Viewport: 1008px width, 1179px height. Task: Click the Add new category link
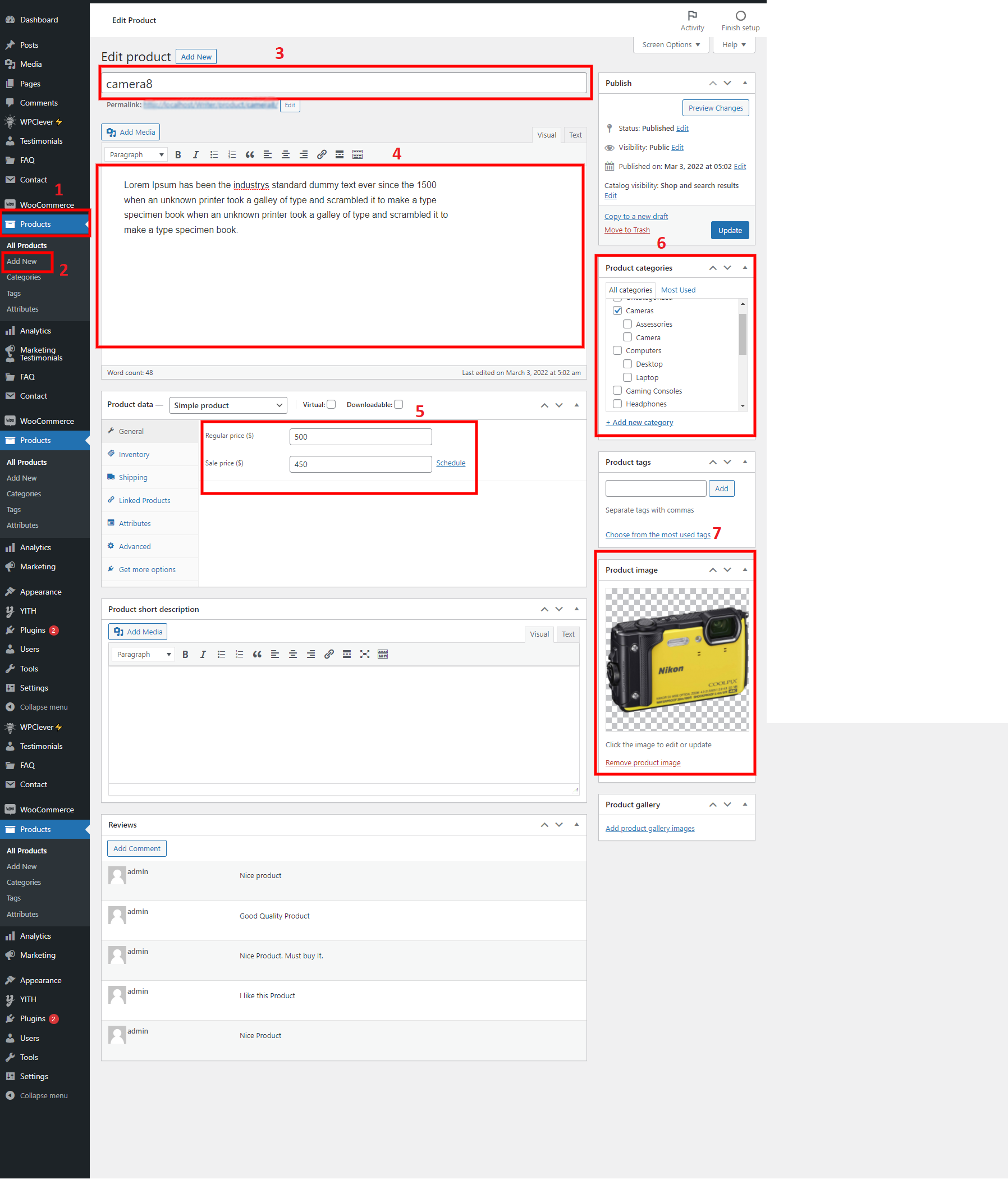639,423
